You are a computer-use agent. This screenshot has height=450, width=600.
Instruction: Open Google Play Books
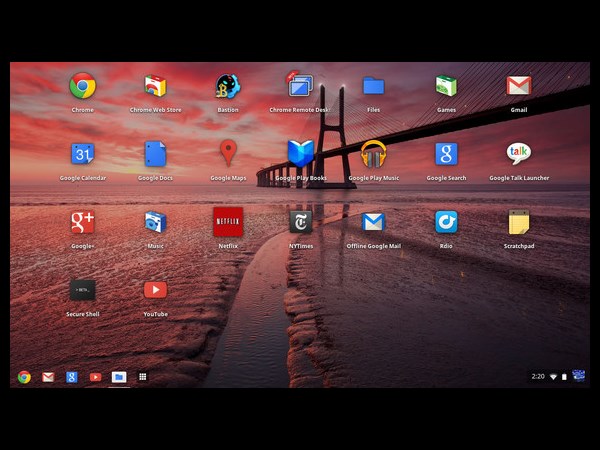point(301,154)
